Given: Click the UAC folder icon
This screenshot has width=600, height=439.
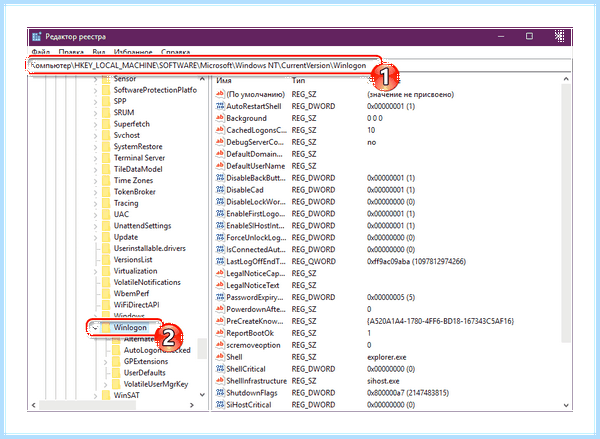Looking at the screenshot, I should pyautogui.click(x=106, y=214).
